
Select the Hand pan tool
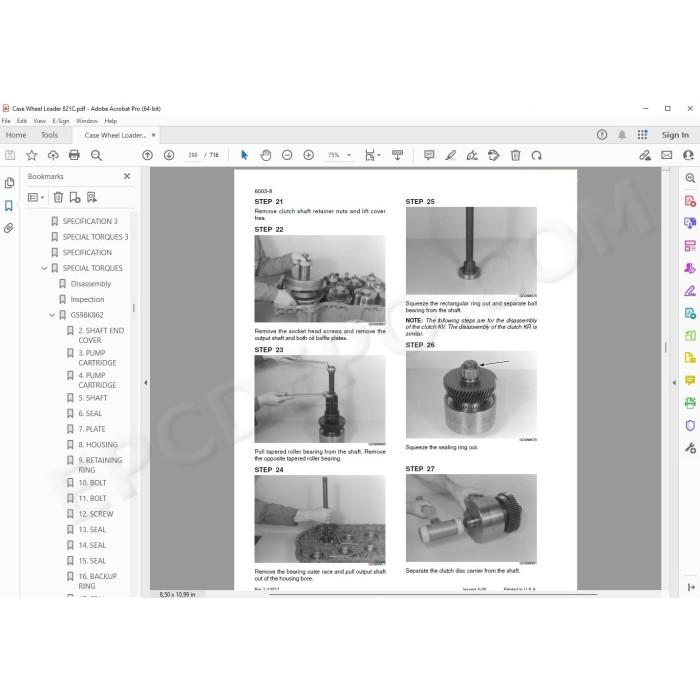pos(266,155)
